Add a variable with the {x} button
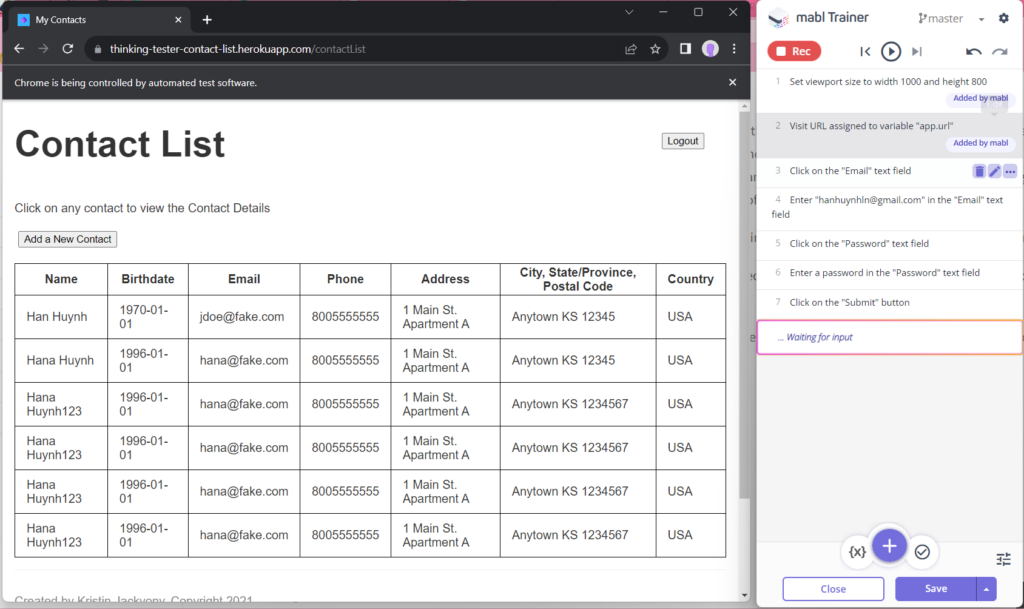 [857, 551]
